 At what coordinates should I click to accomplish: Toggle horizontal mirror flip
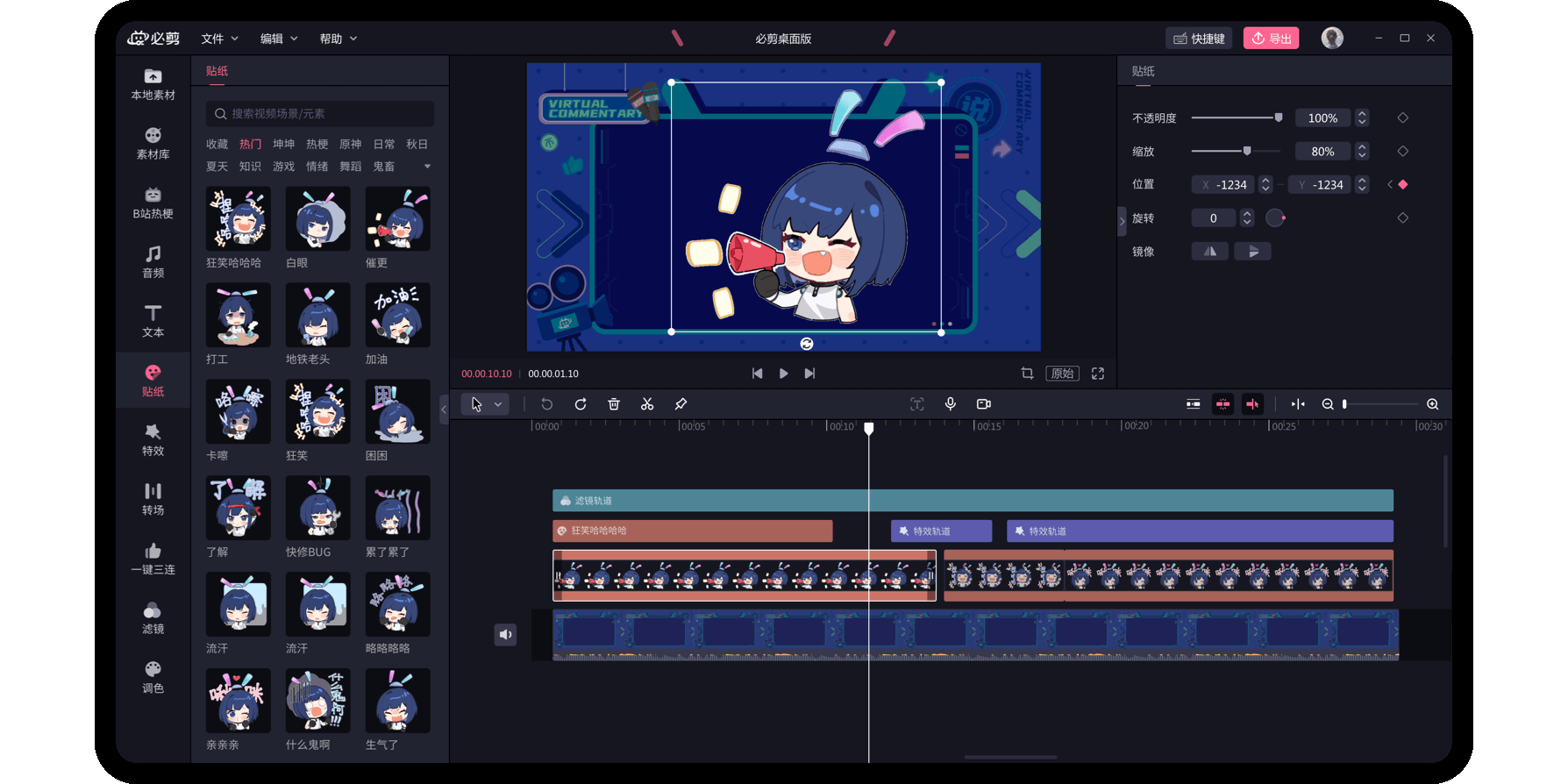[1210, 252]
